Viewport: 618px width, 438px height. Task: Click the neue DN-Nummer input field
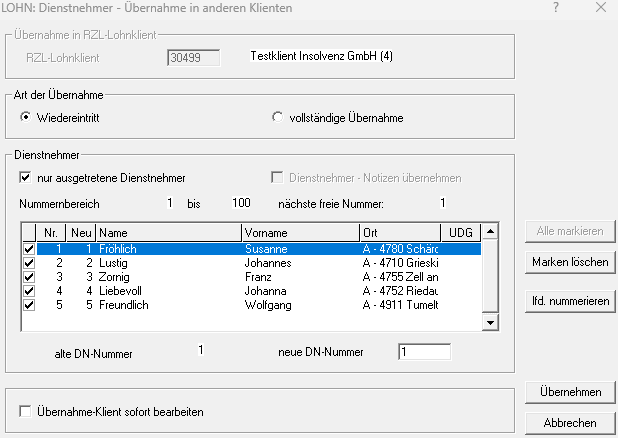pos(424,352)
